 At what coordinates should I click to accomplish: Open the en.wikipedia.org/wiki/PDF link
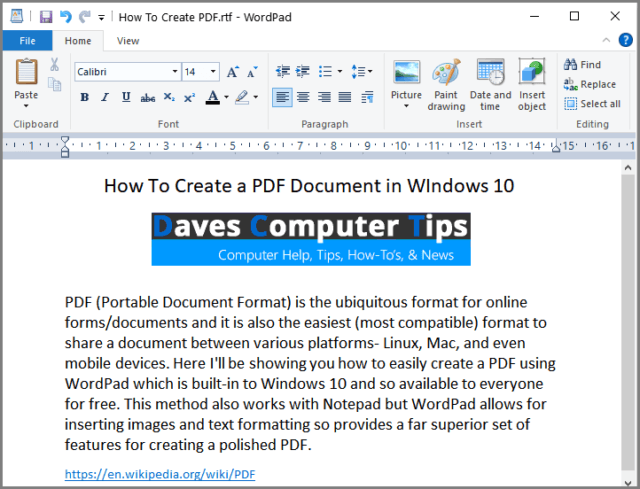pos(160,474)
